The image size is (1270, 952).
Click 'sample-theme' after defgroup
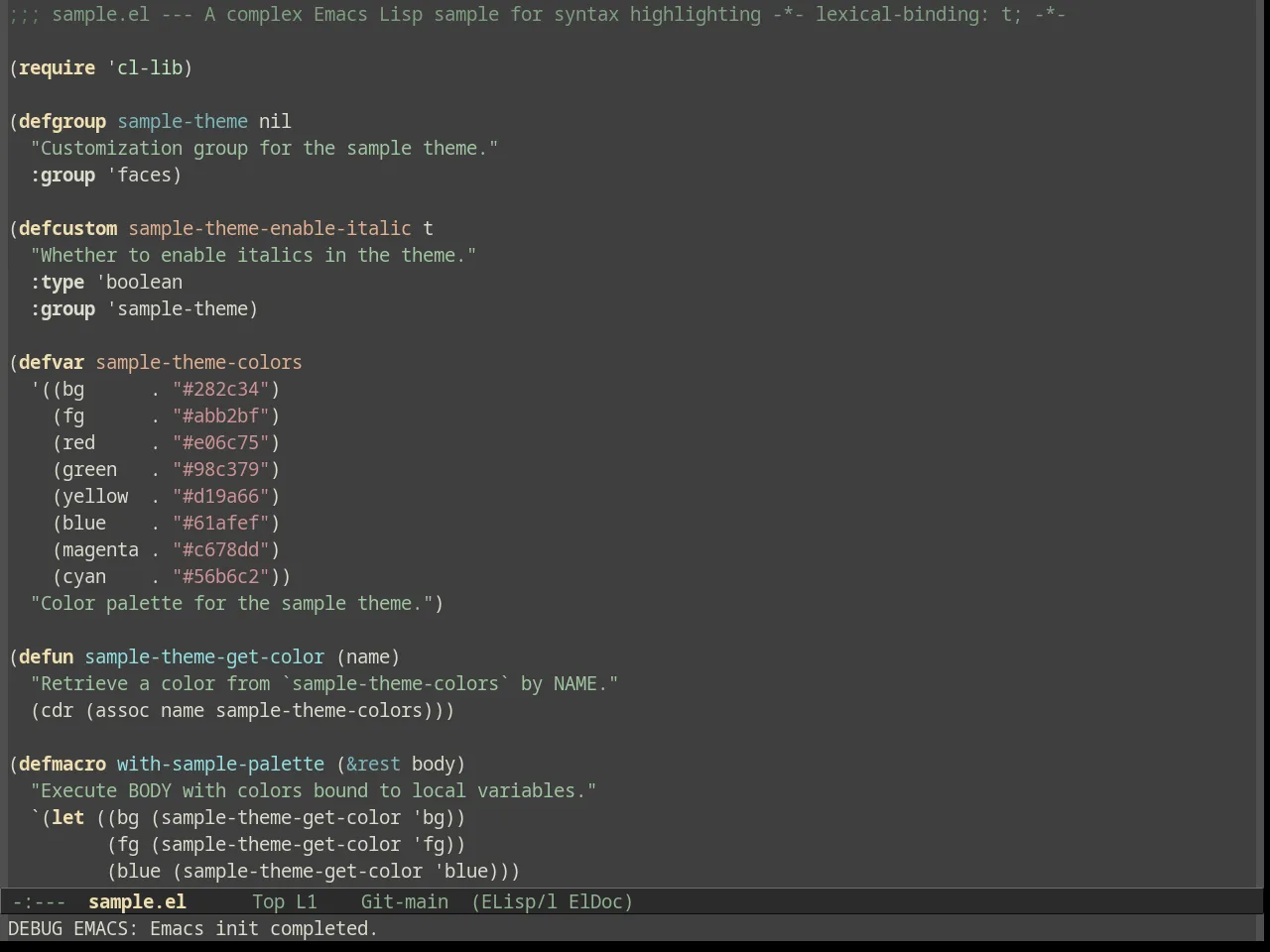point(183,121)
